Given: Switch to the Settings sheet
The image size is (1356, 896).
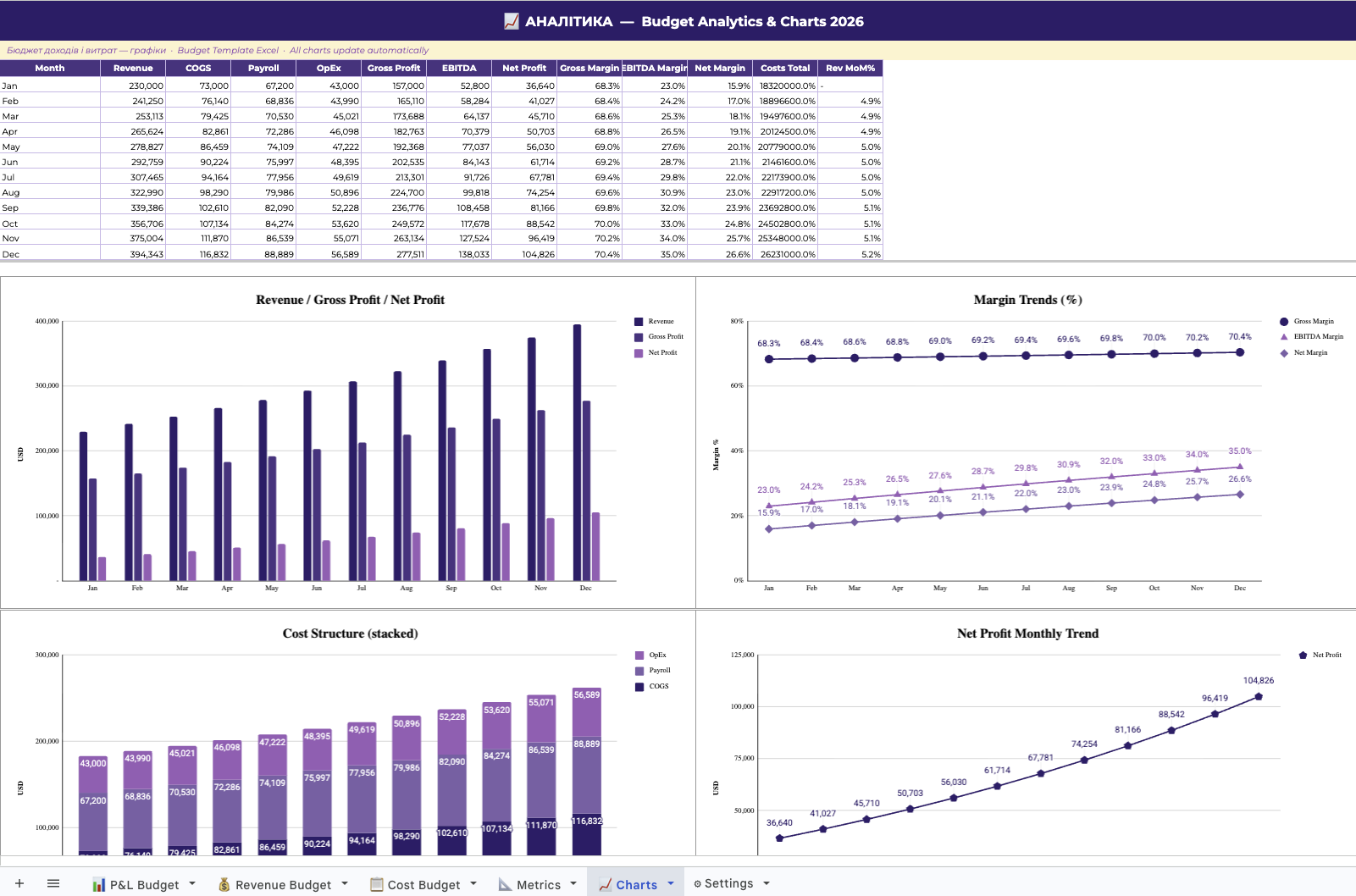Looking at the screenshot, I should (x=728, y=883).
